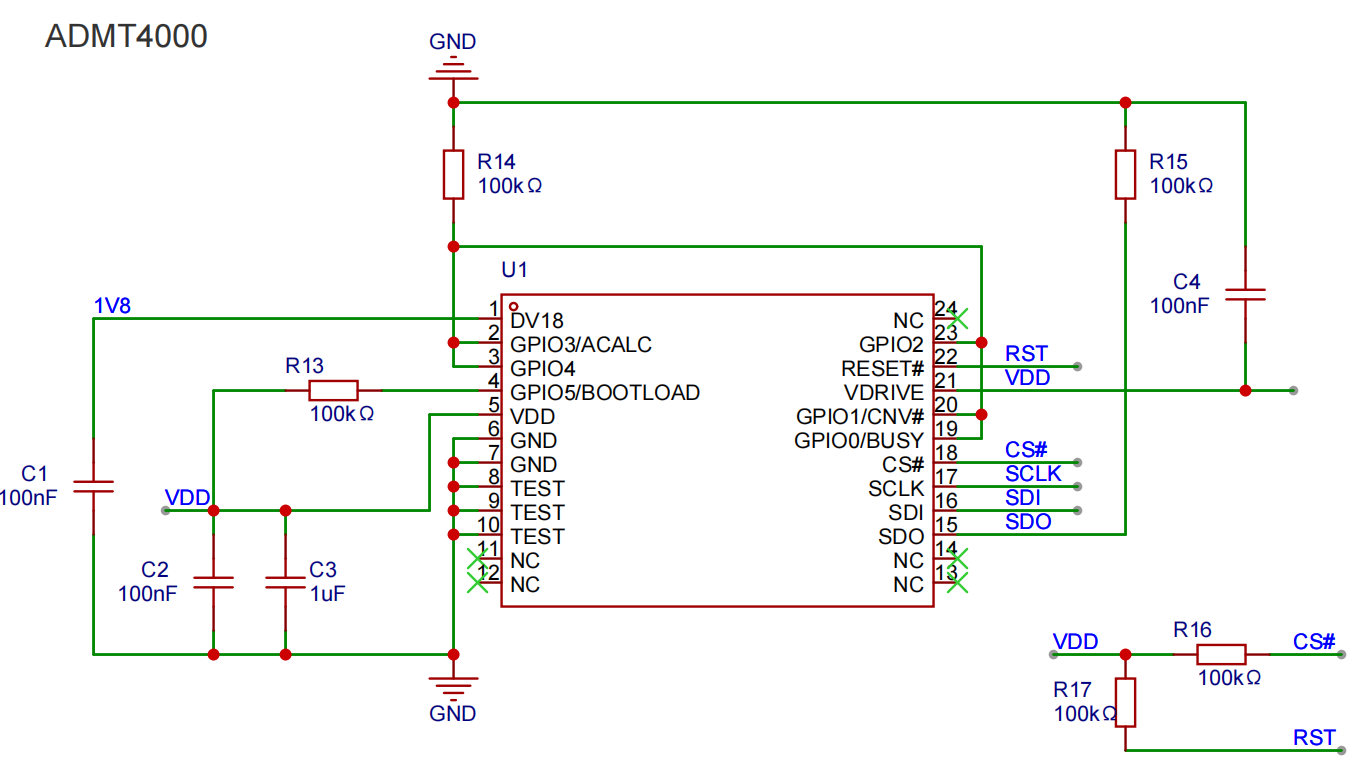Select the C1 capacitor symbol

click(93, 486)
